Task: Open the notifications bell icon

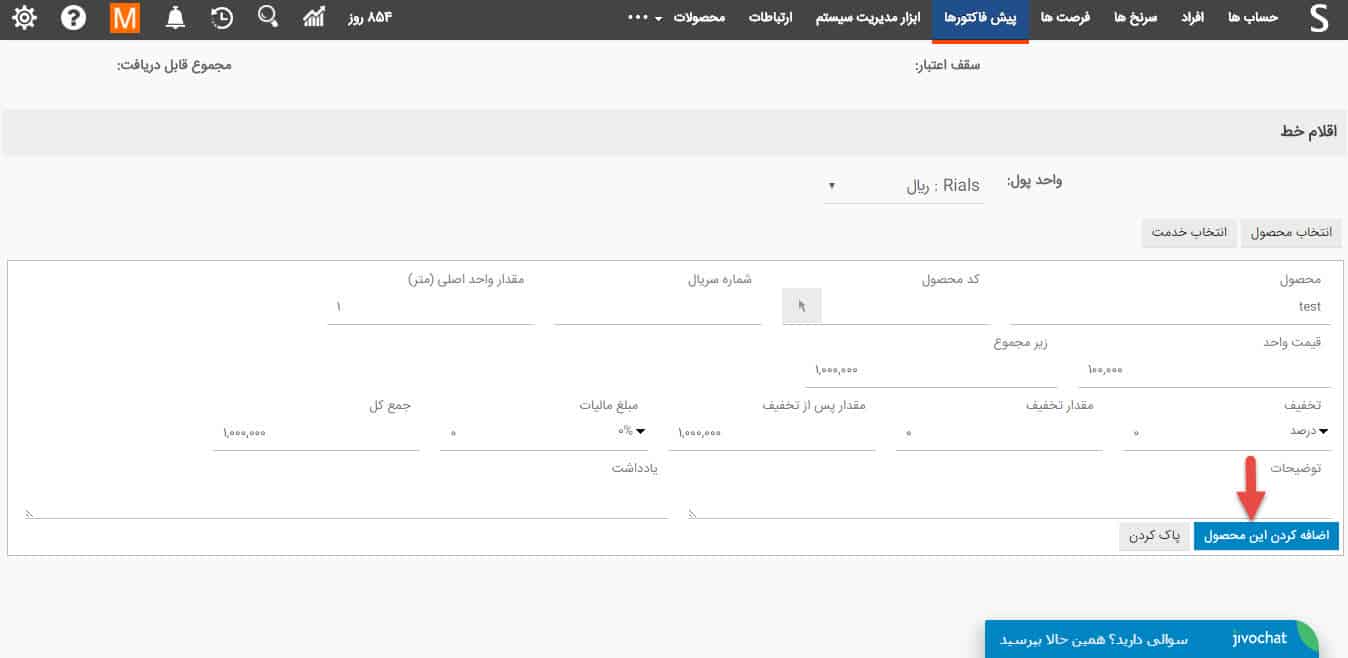Action: tap(176, 18)
